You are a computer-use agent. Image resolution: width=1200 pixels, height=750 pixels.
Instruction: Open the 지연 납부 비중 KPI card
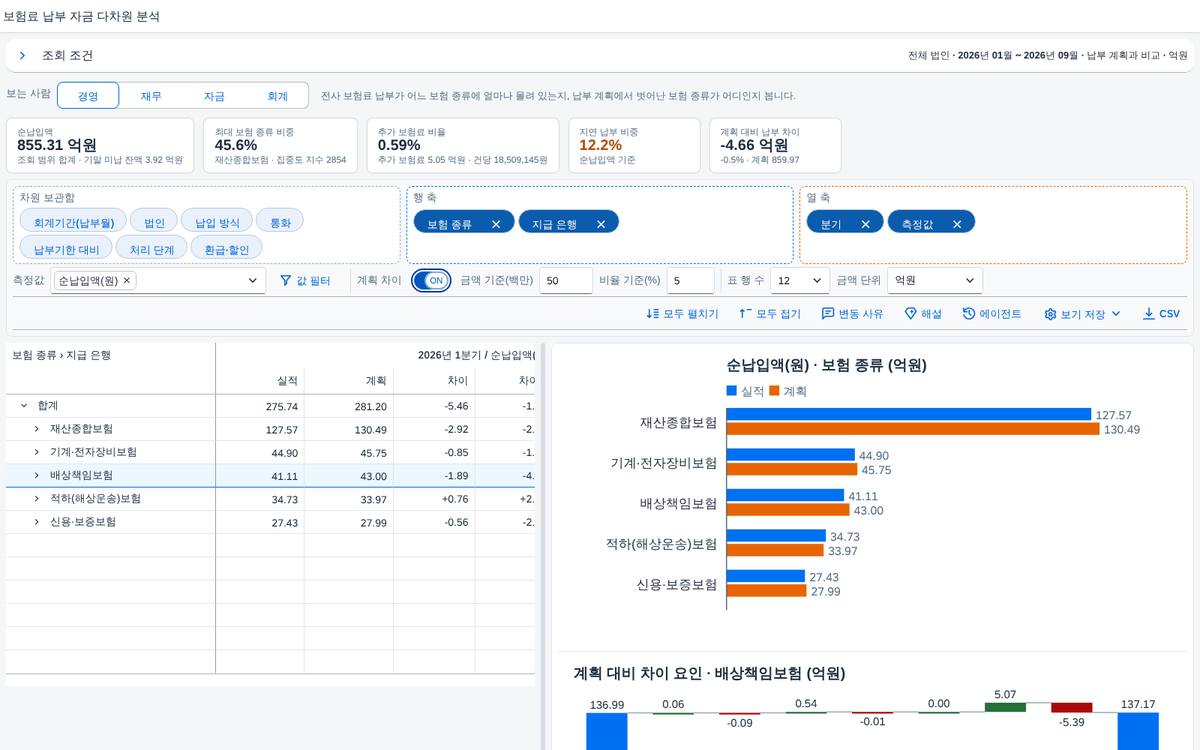636,145
